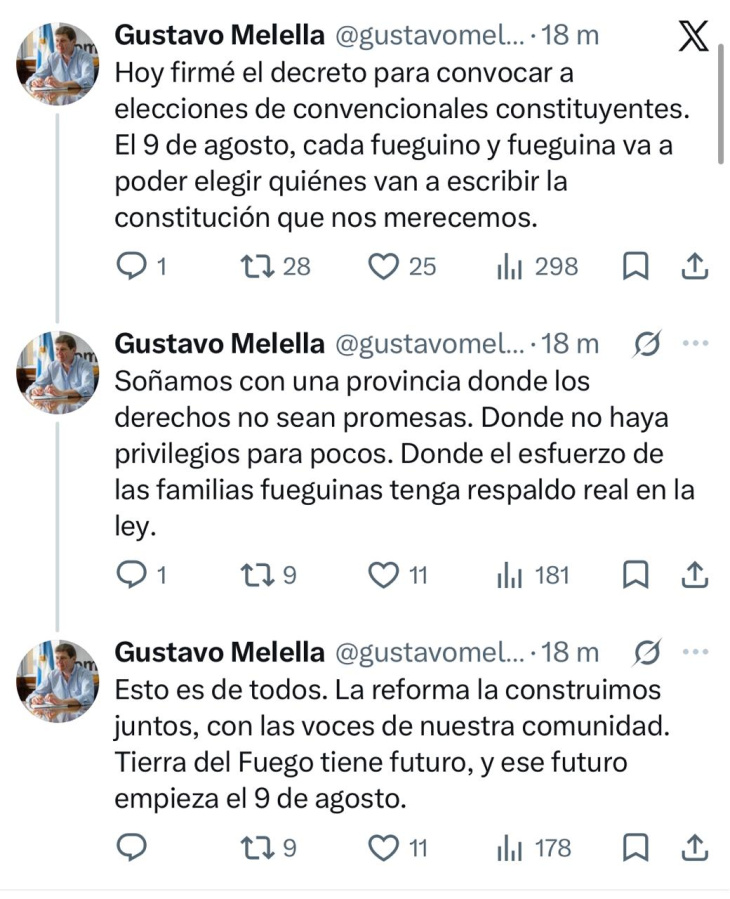
Task: View analytics showing 298 views
Action: (512, 266)
